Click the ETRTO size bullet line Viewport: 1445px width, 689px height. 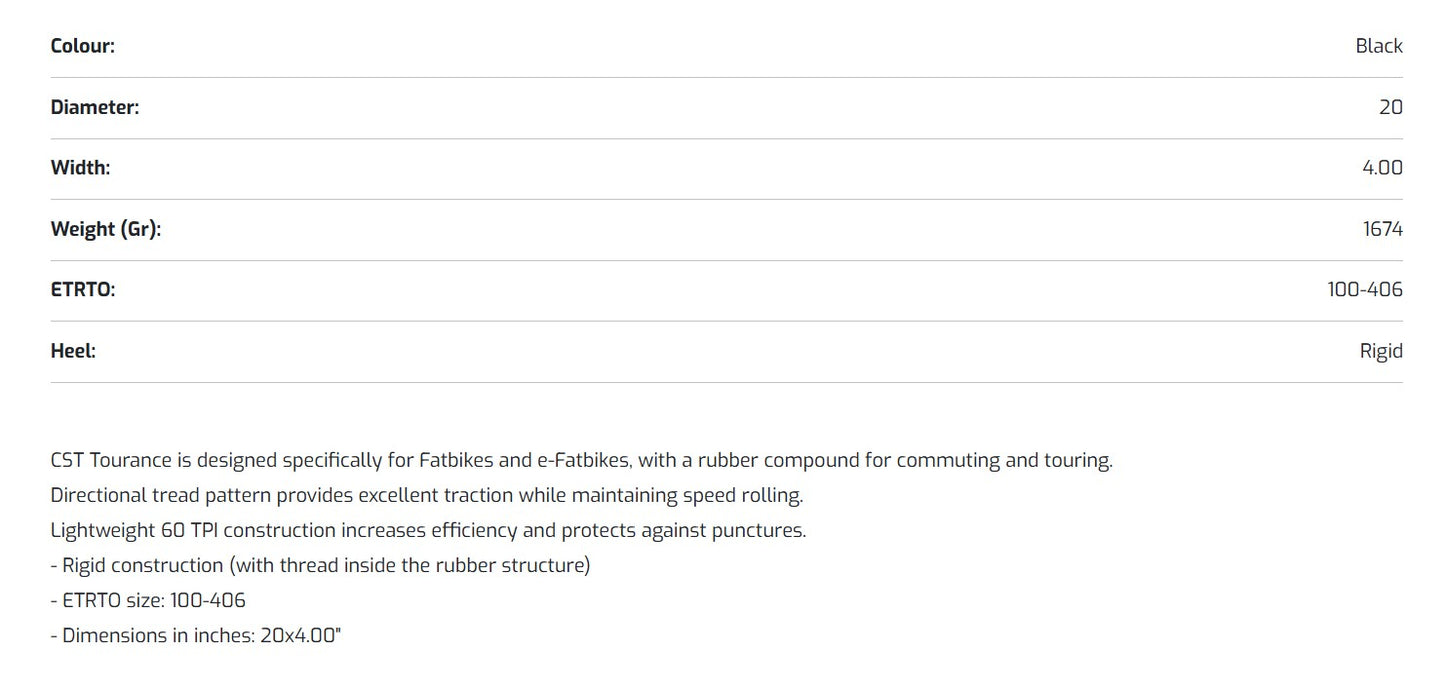[x=148, y=600]
